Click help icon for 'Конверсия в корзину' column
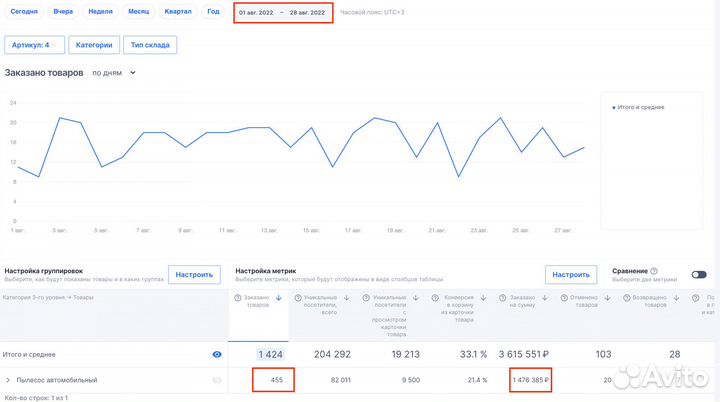The height and width of the screenshot is (402, 720). click(434, 298)
